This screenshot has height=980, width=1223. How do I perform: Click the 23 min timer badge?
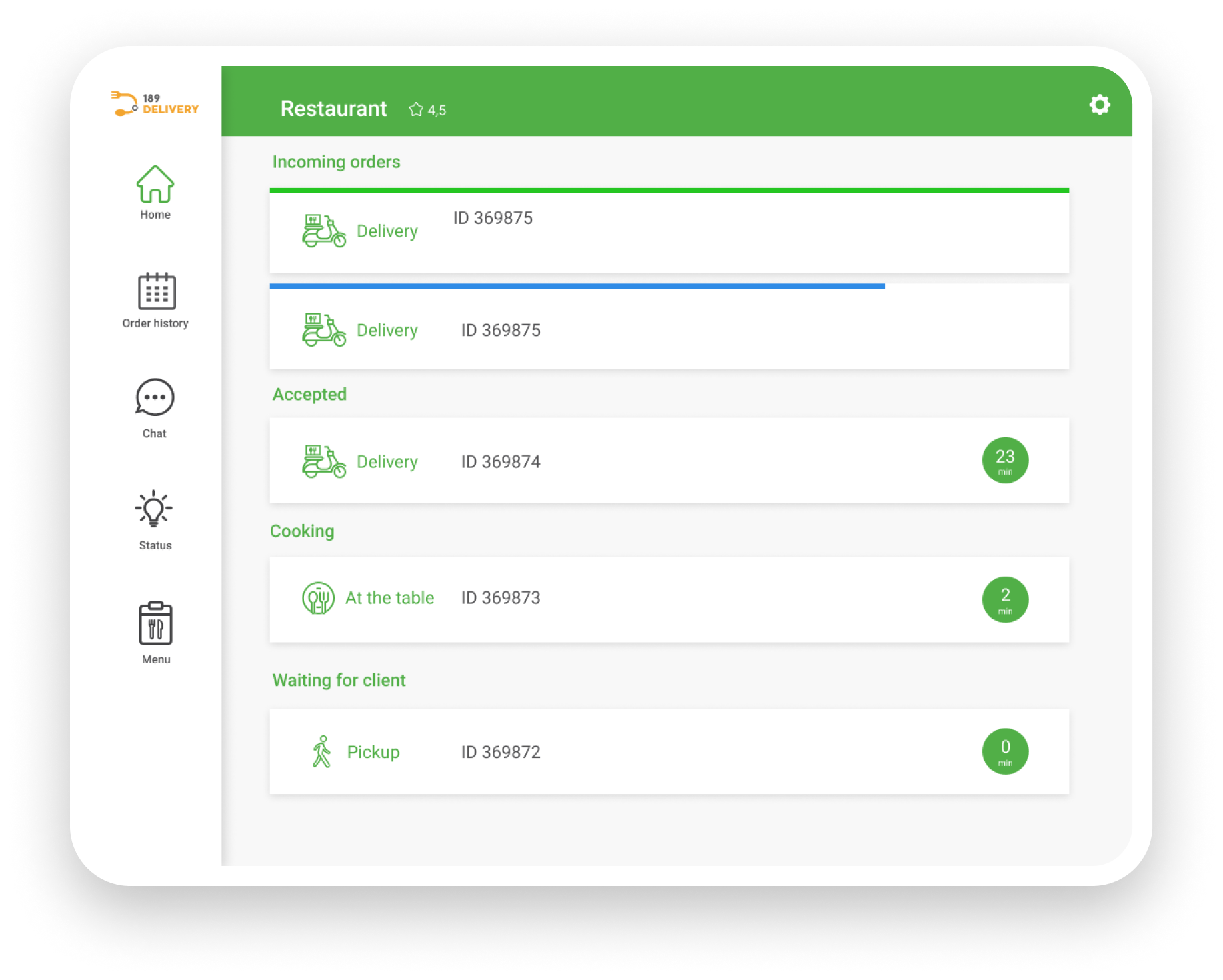pyautogui.click(x=1005, y=460)
